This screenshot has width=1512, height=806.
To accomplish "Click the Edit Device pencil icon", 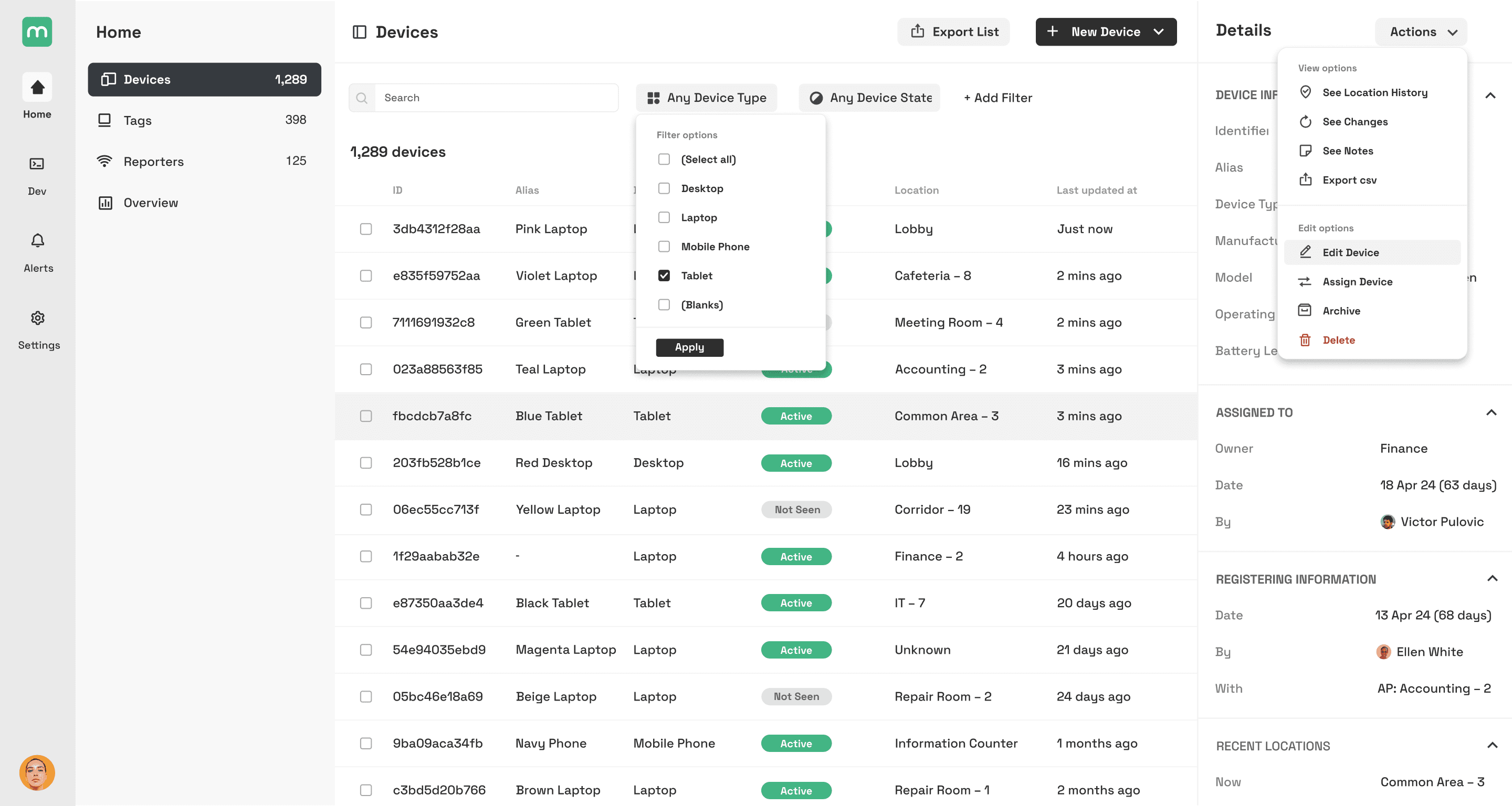I will click(1305, 252).
